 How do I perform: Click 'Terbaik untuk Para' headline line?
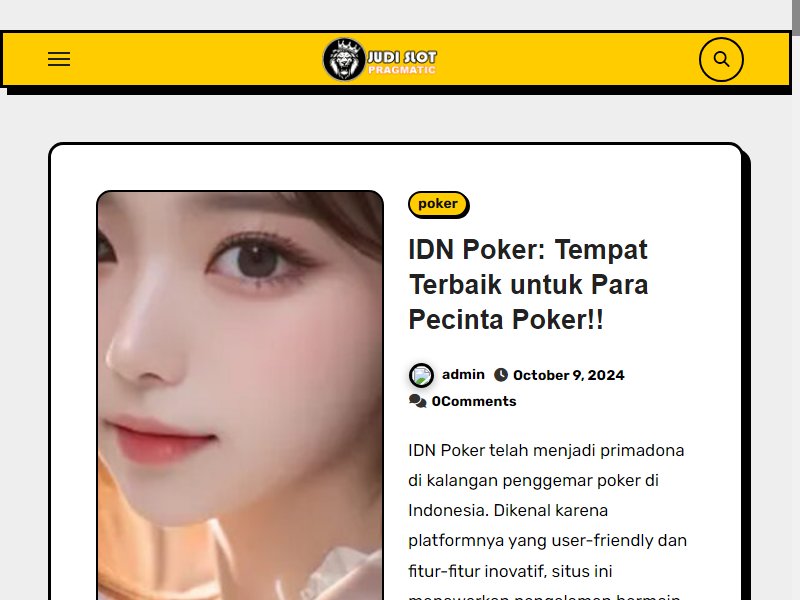pos(529,285)
